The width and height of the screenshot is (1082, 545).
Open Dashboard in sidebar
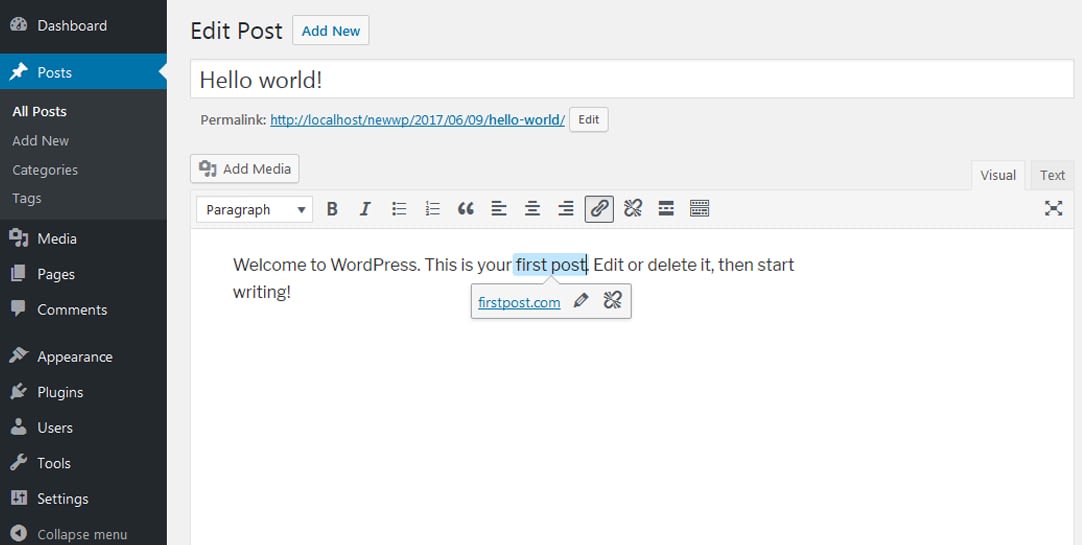[83, 26]
